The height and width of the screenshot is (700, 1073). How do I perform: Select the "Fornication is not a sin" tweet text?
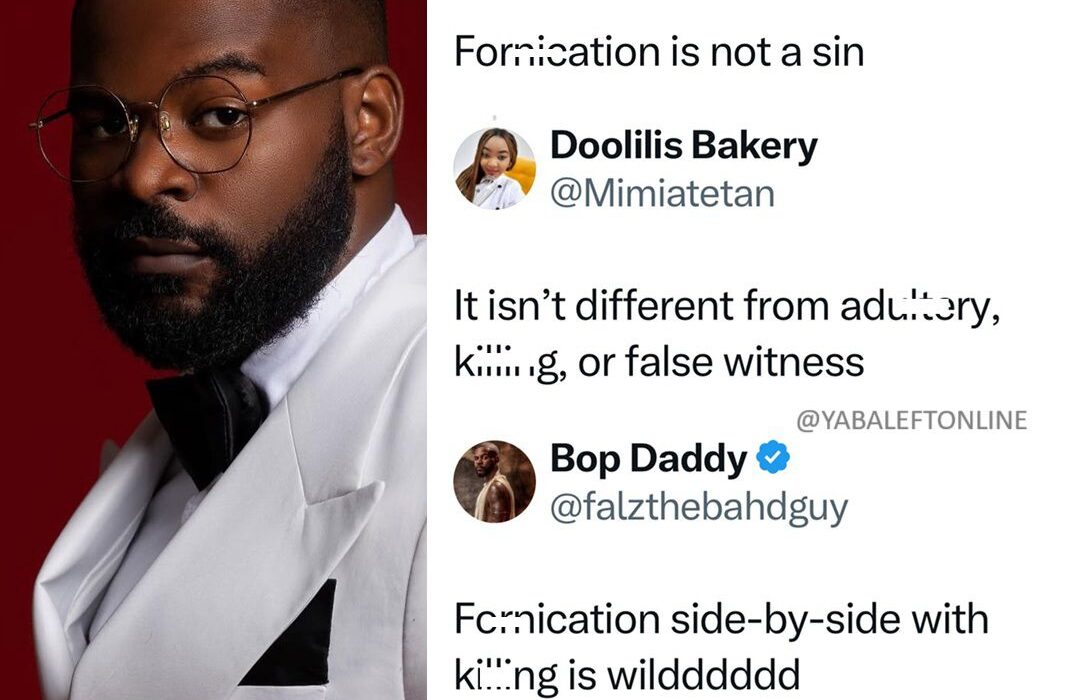click(x=659, y=51)
